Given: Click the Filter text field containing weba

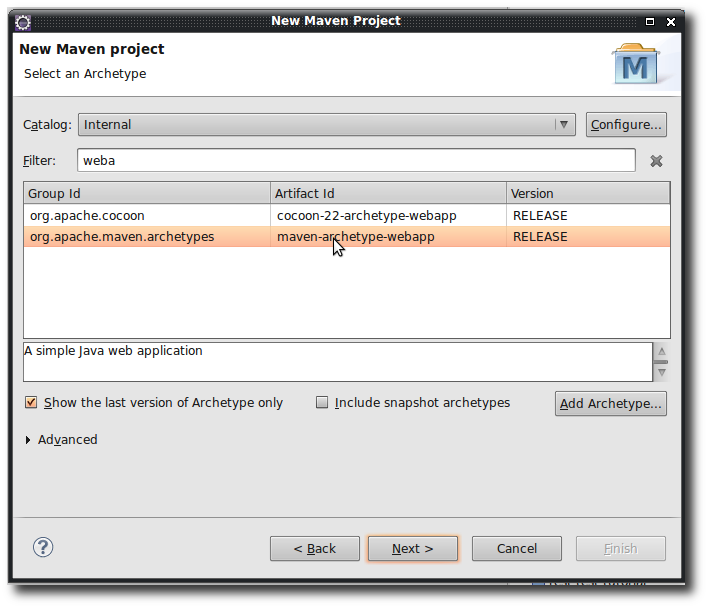Looking at the screenshot, I should pyautogui.click(x=356, y=160).
